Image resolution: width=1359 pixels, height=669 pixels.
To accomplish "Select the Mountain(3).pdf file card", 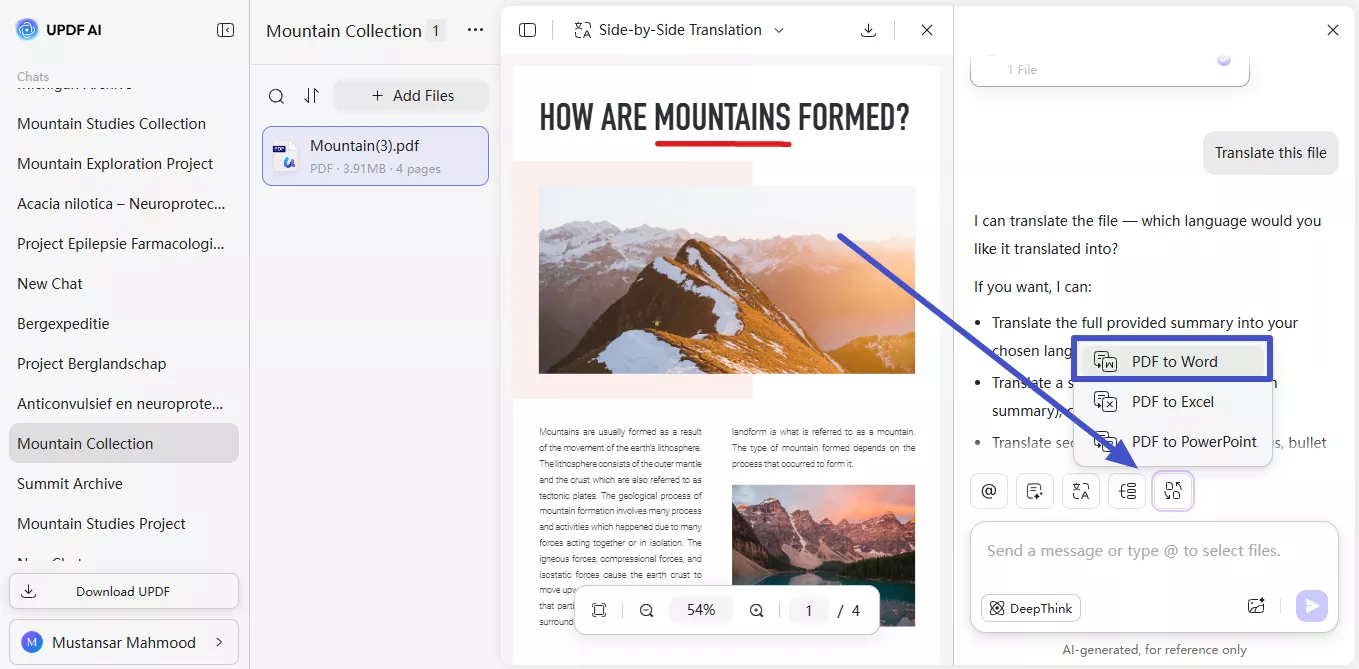I will click(x=375, y=155).
